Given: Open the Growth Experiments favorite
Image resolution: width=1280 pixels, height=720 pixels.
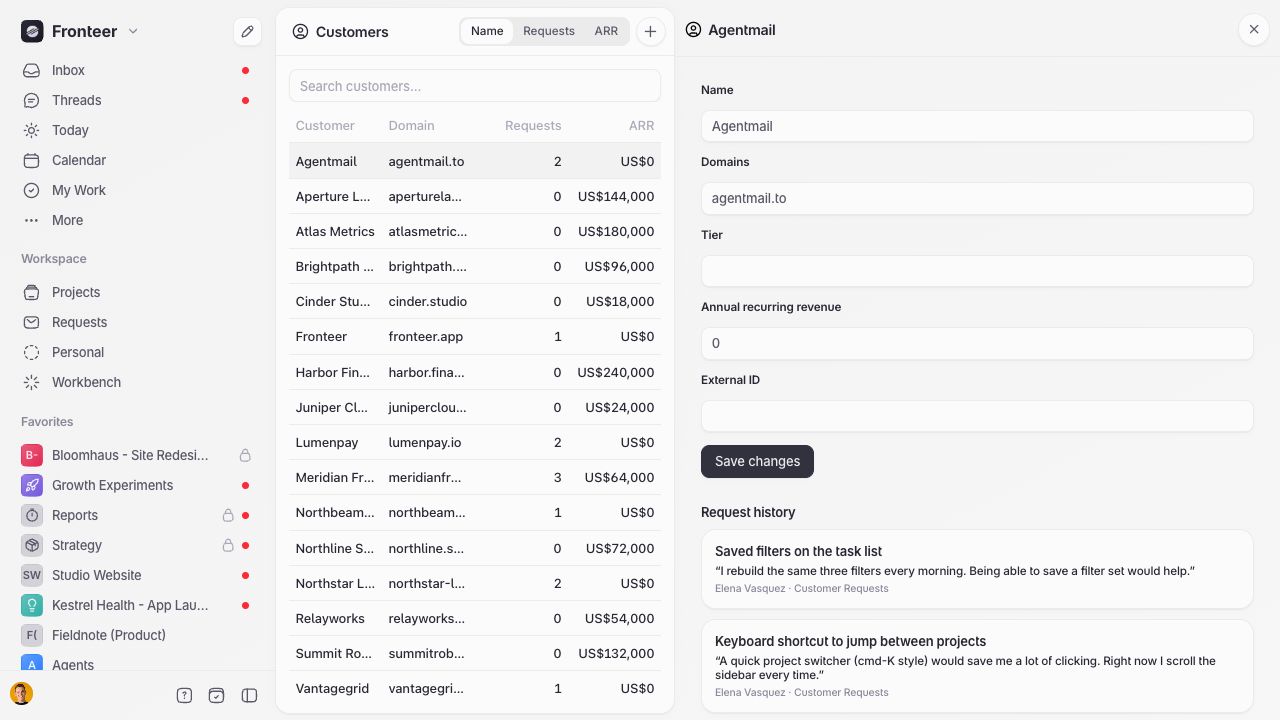Looking at the screenshot, I should [x=137, y=485].
